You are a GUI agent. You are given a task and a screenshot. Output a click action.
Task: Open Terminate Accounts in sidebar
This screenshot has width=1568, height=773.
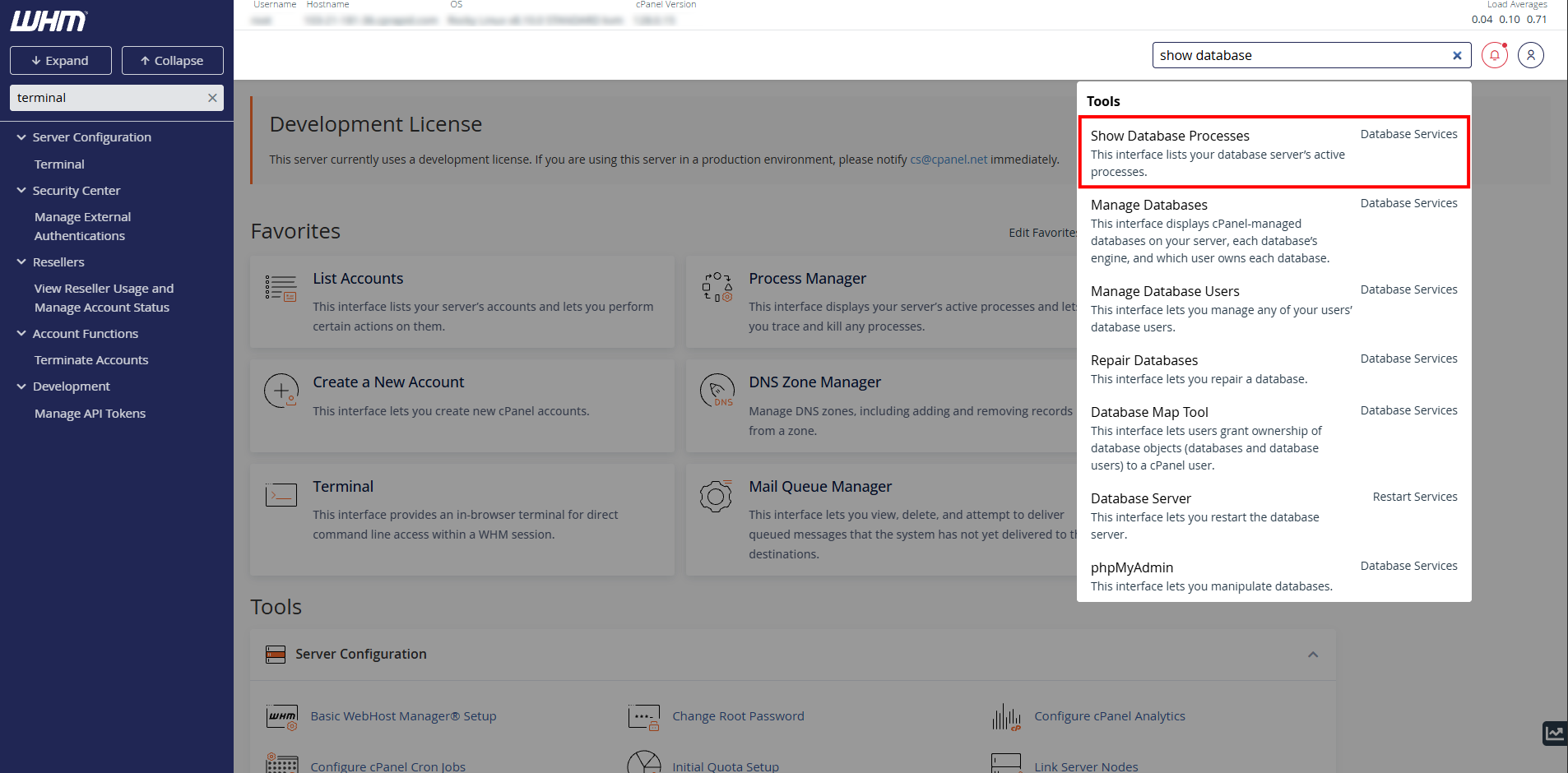[91, 360]
